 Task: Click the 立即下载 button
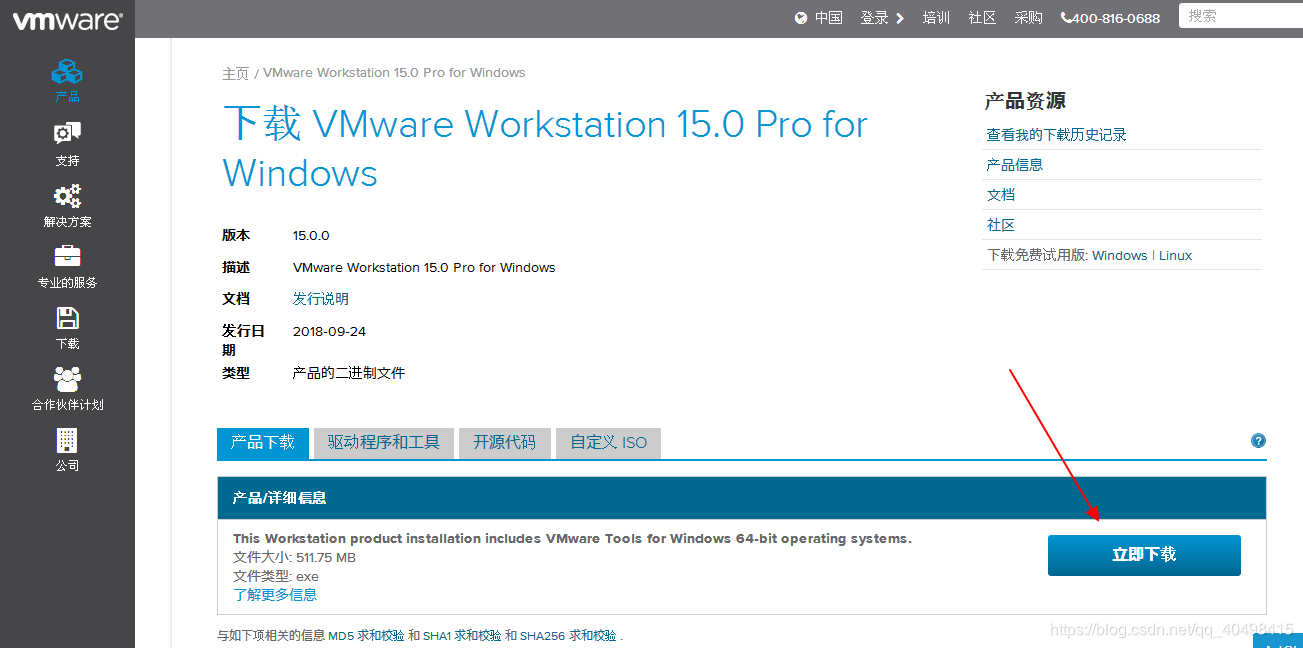coord(1144,555)
